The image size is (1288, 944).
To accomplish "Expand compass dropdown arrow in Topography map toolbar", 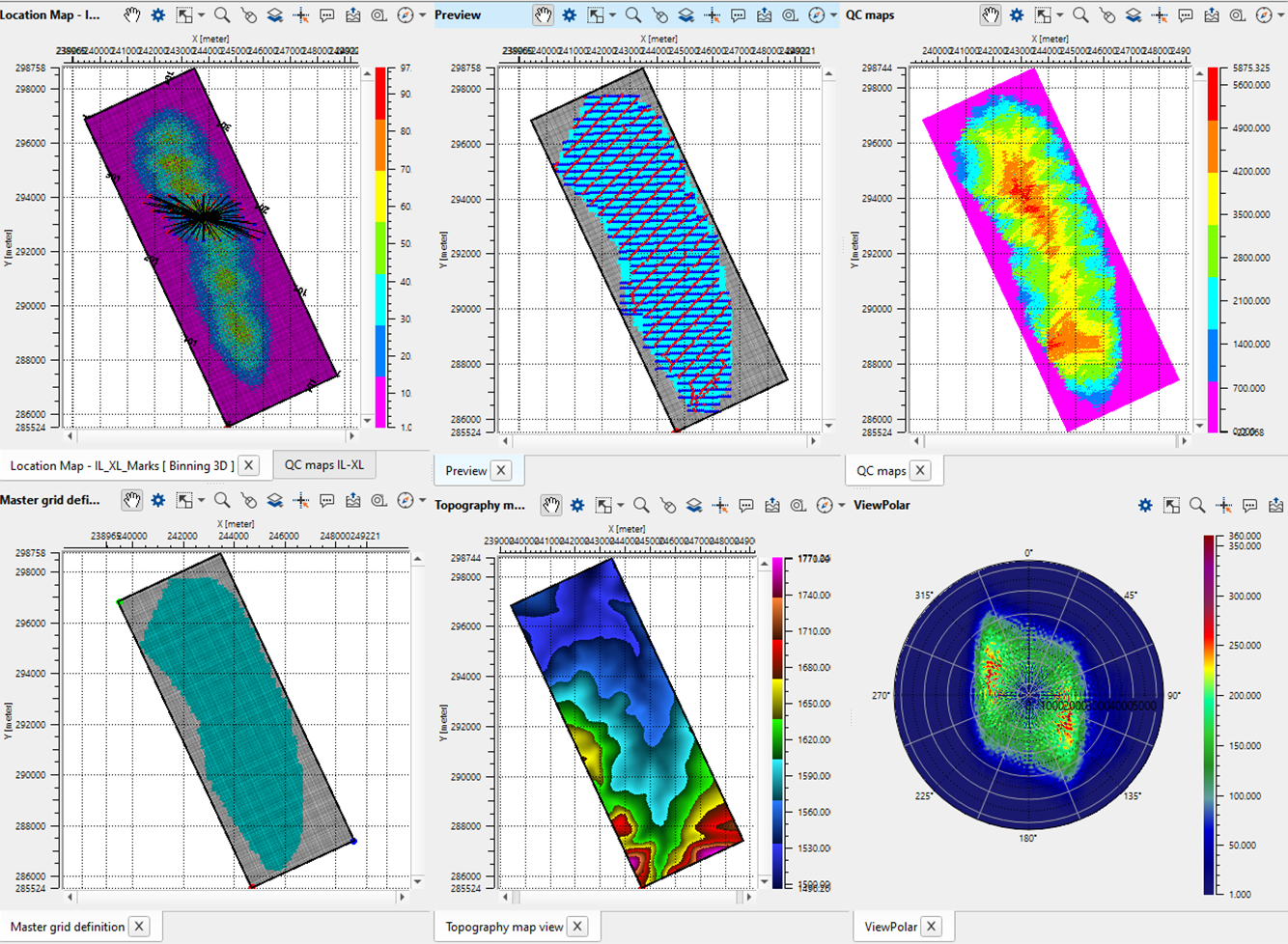I will tap(841, 505).
